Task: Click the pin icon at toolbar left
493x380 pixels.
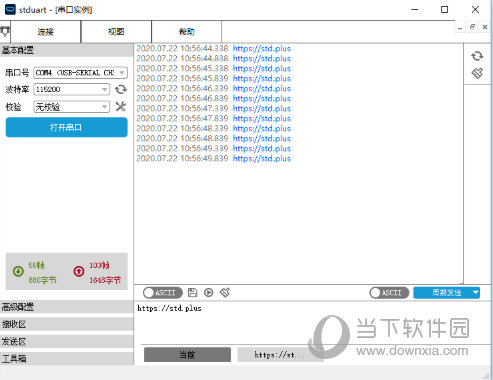Action: coord(5,32)
